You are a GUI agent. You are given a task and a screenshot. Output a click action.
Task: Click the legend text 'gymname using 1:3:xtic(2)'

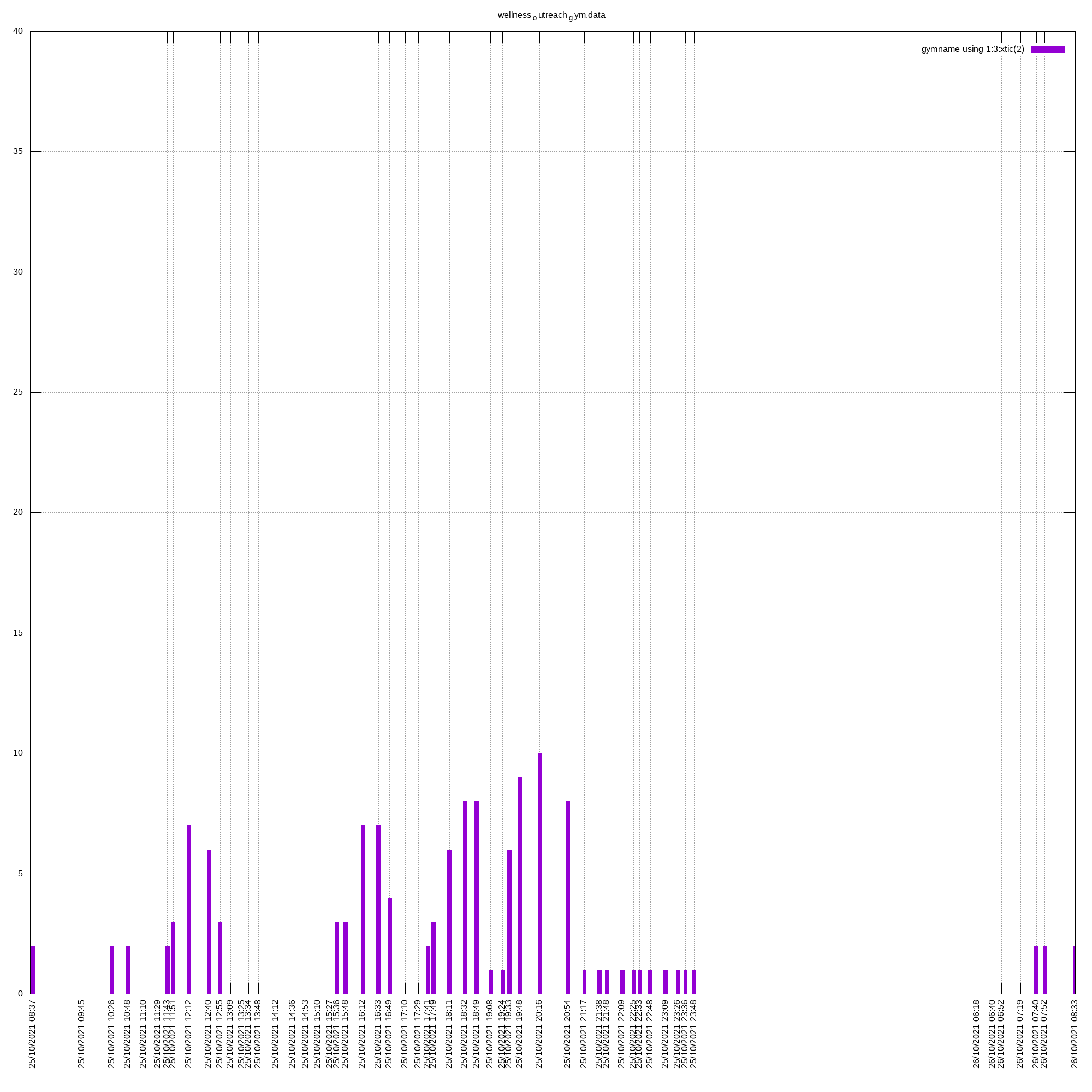972,49
